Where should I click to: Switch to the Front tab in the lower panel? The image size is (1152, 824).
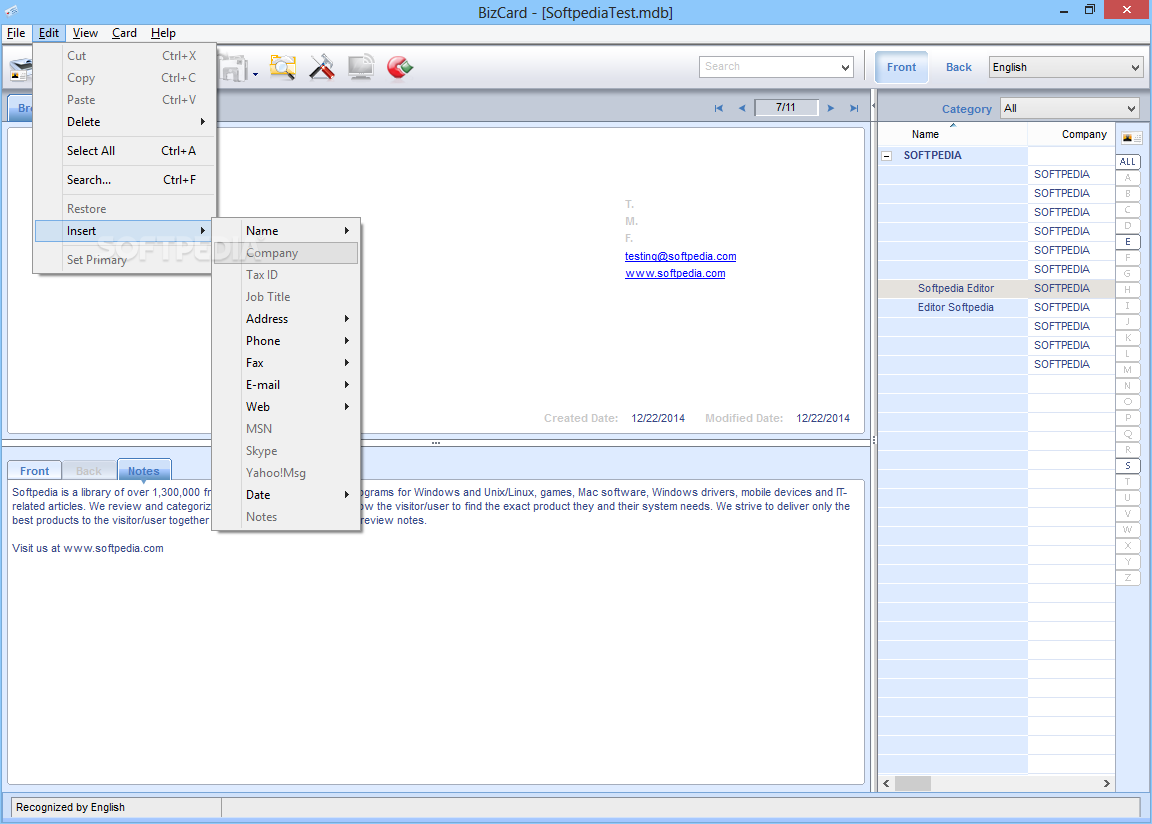click(35, 471)
